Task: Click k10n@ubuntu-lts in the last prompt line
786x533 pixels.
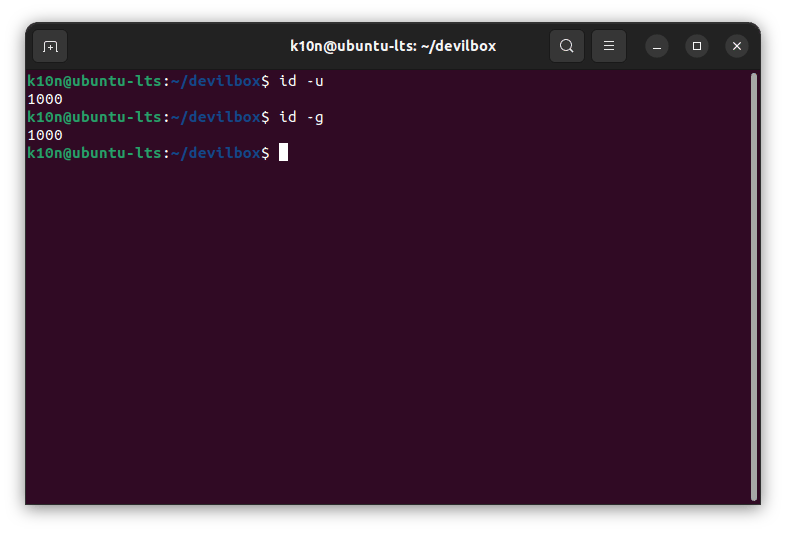Action: (94, 153)
